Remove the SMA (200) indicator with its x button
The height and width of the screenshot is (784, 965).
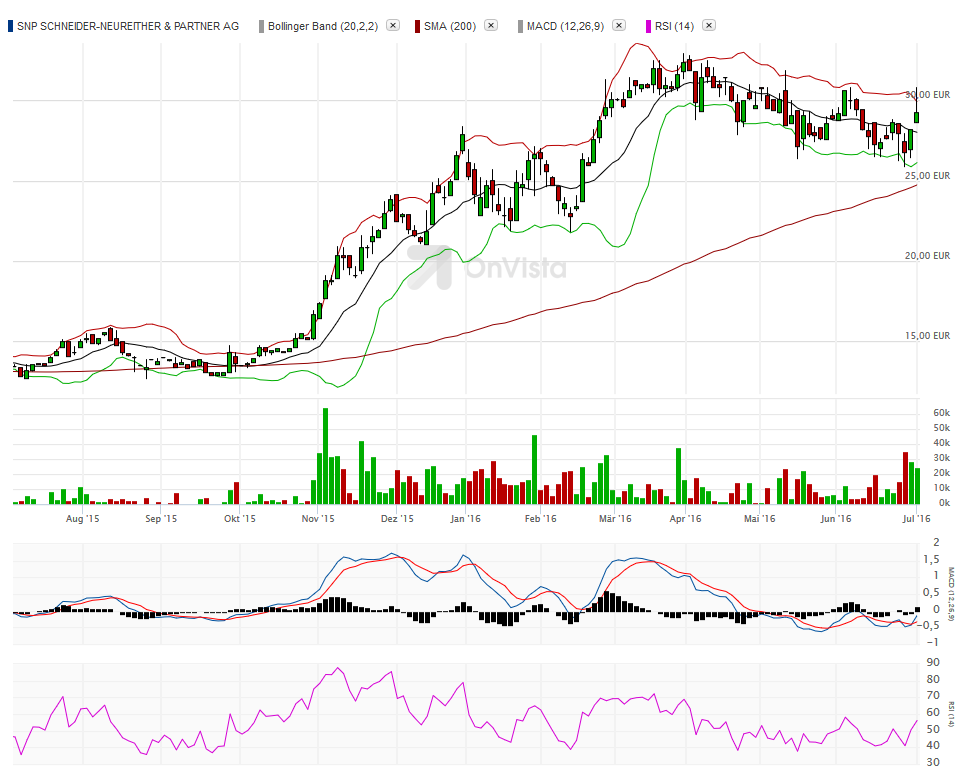[491, 25]
